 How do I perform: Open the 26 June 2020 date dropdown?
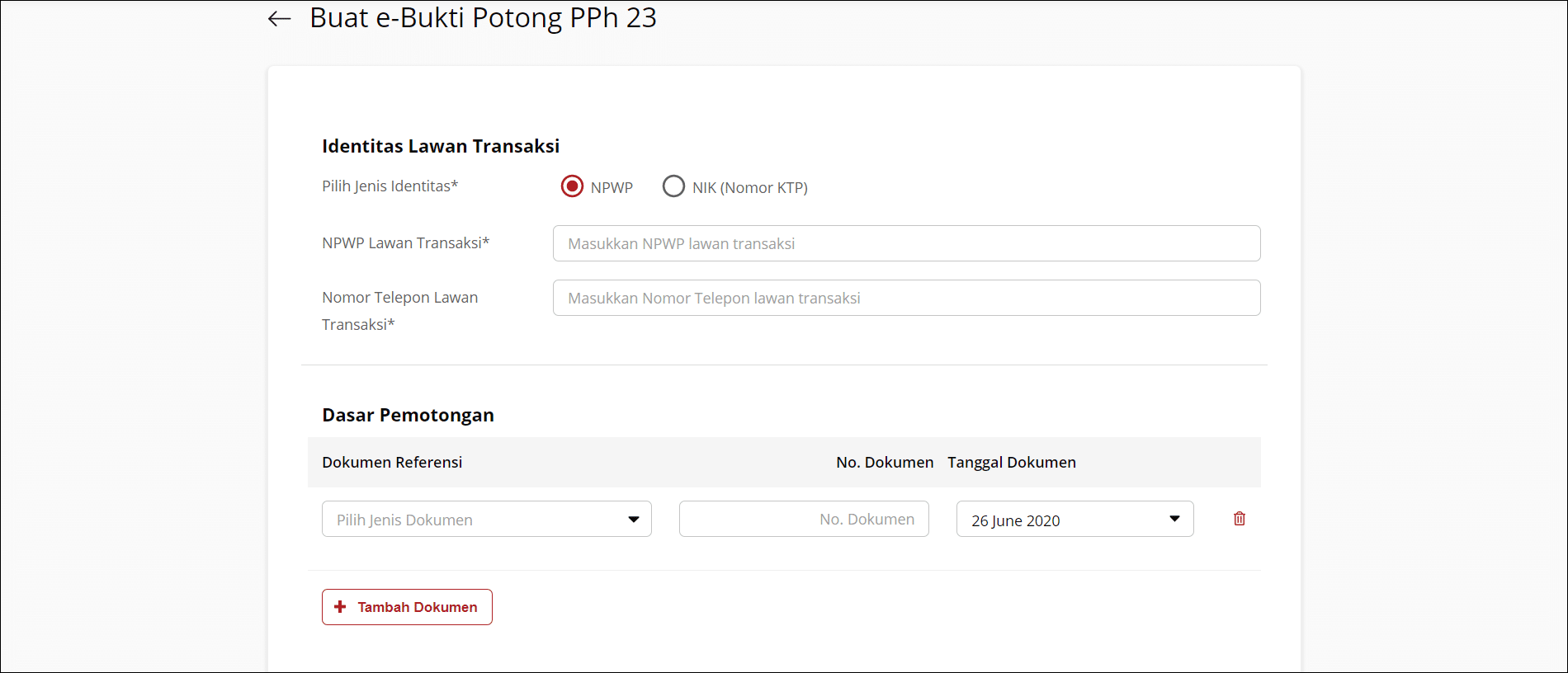click(x=1074, y=519)
